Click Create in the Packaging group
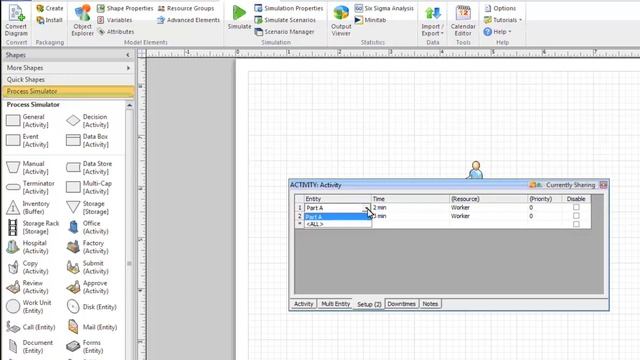The image size is (640, 360). [49, 8]
